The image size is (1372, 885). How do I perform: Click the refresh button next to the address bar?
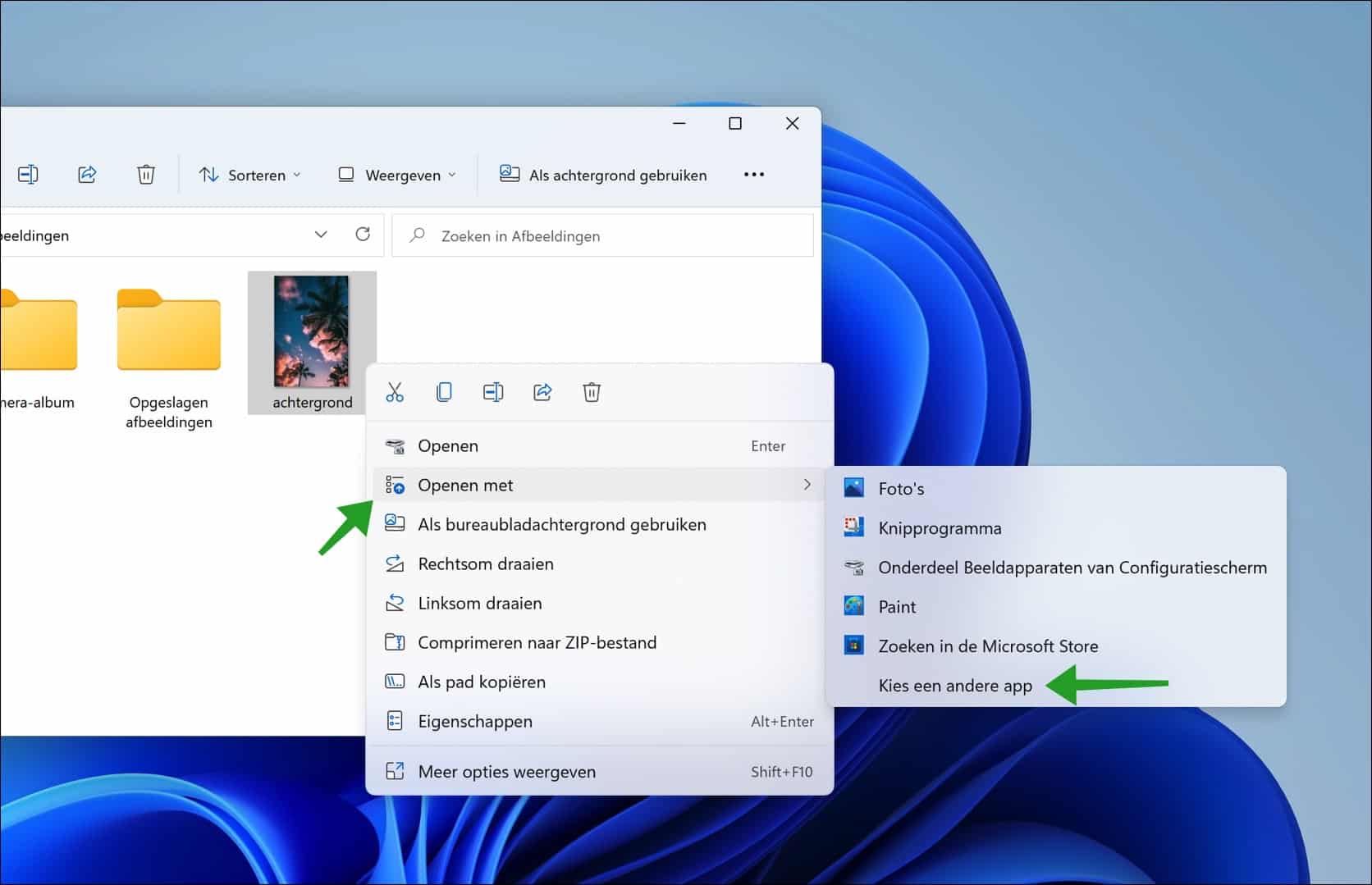(364, 235)
